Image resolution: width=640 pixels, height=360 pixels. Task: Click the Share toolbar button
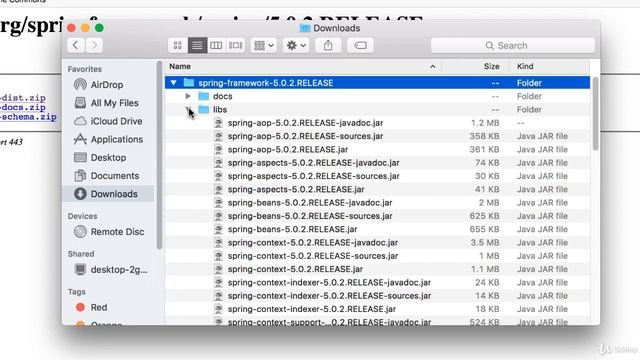coord(328,45)
